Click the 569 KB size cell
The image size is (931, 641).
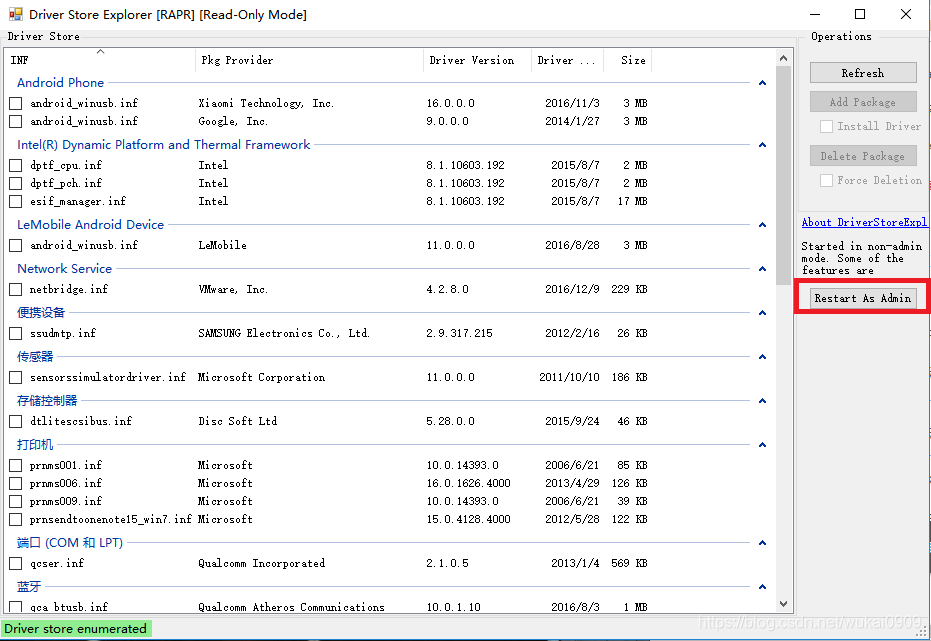tap(629, 563)
